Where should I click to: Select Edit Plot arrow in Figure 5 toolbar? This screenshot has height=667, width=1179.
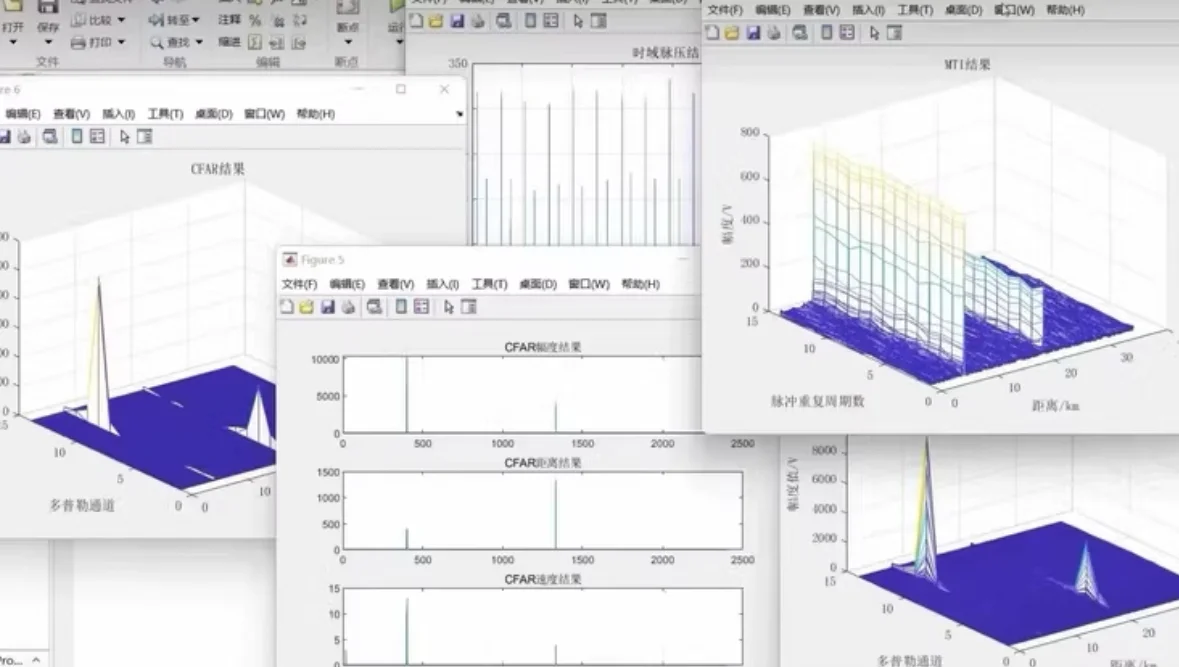(449, 307)
